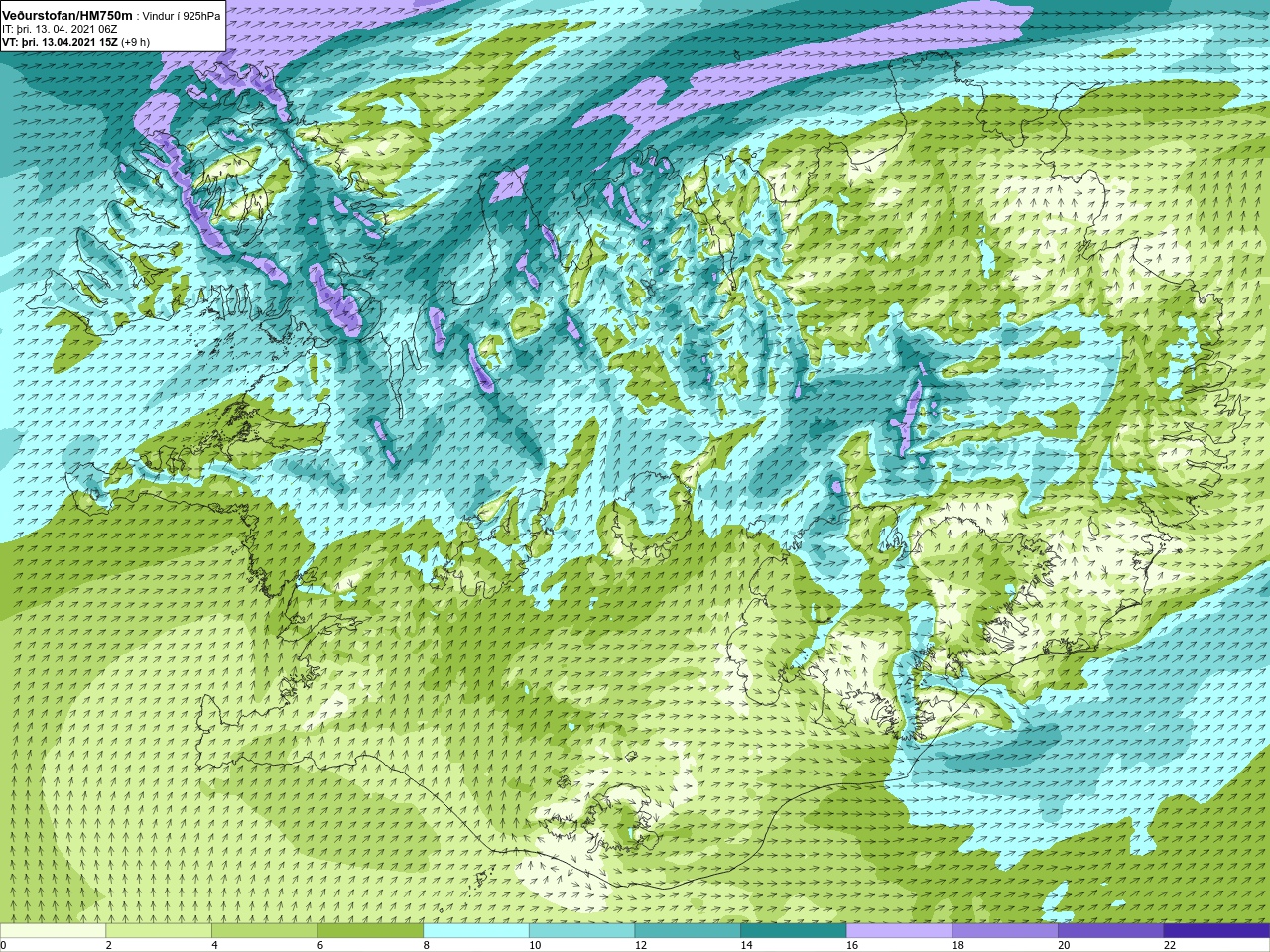This screenshot has height=952, width=1270.
Task: Click the legend scale label '16'
Action: tap(851, 945)
